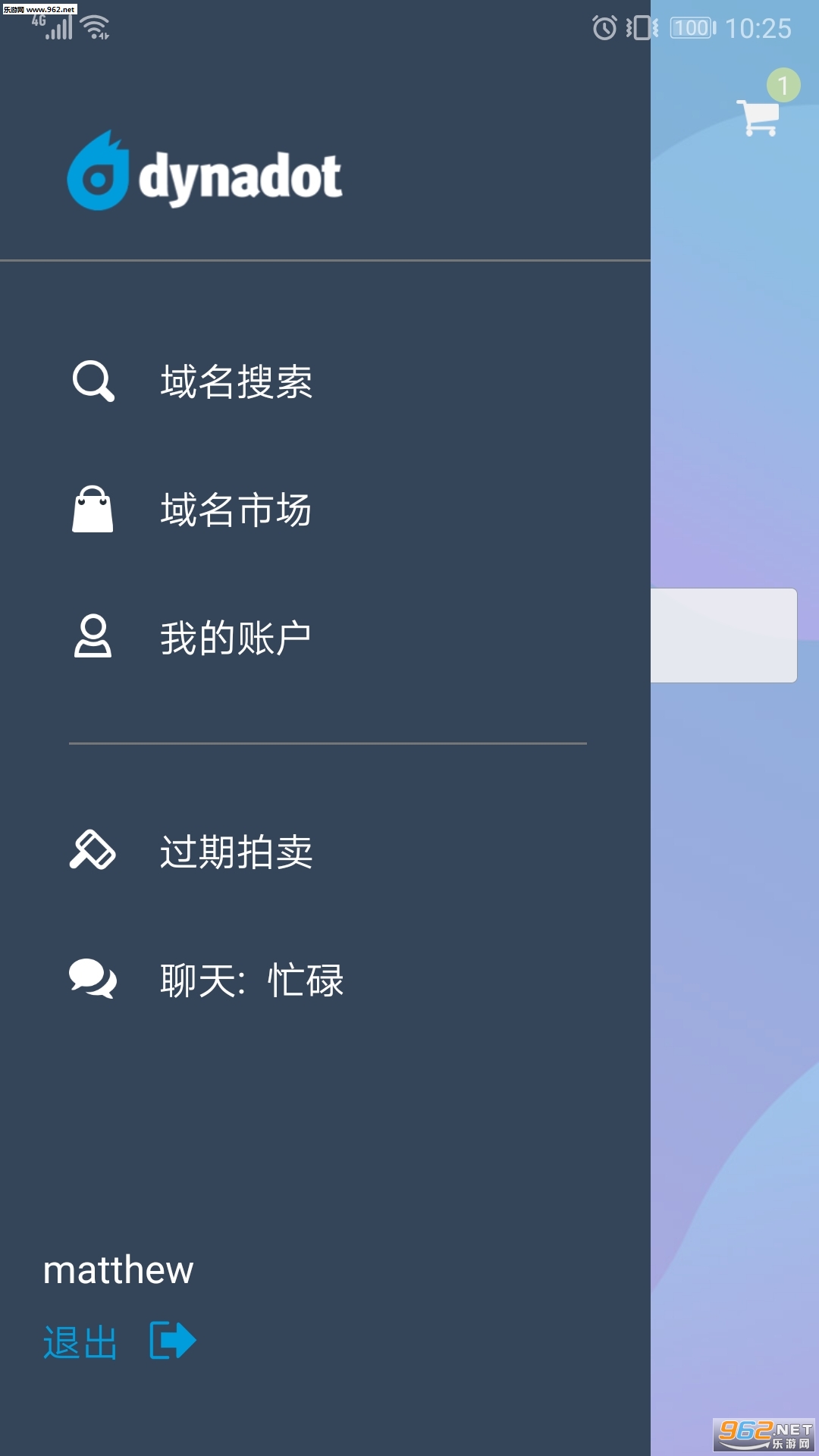Tap the chat bubbles icon
Image resolution: width=819 pixels, height=1456 pixels.
[x=93, y=979]
